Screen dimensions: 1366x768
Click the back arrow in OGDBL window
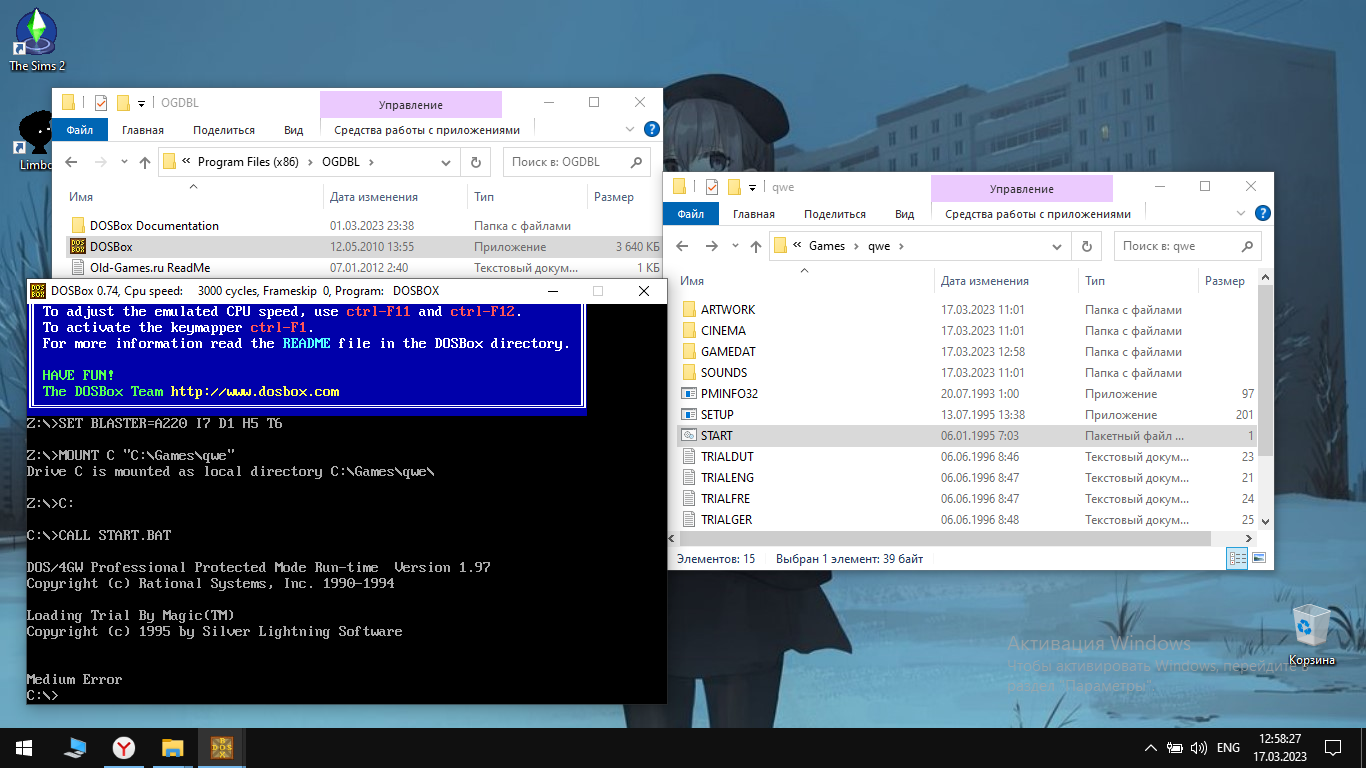(x=71, y=162)
